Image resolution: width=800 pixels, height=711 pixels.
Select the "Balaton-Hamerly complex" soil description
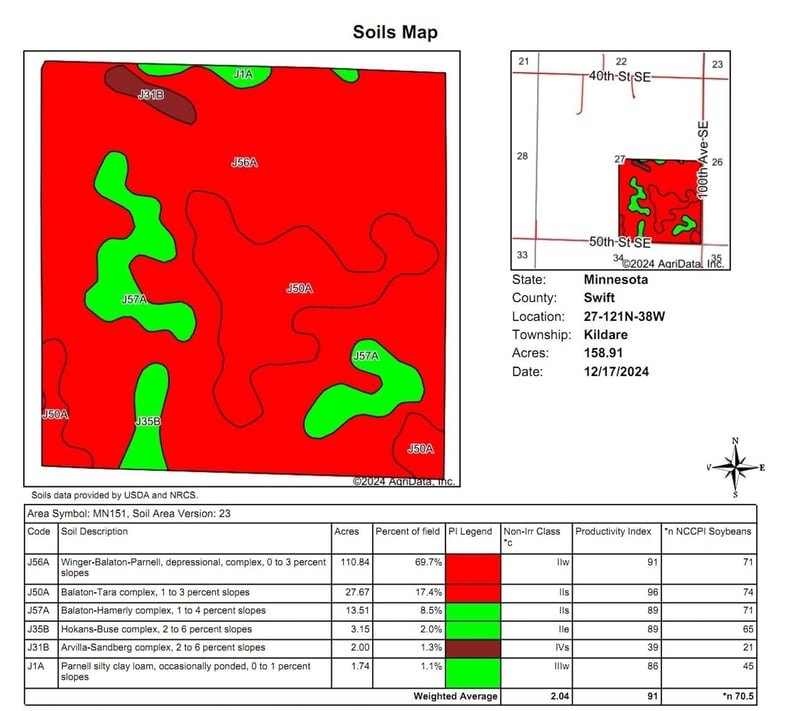[x=163, y=611]
